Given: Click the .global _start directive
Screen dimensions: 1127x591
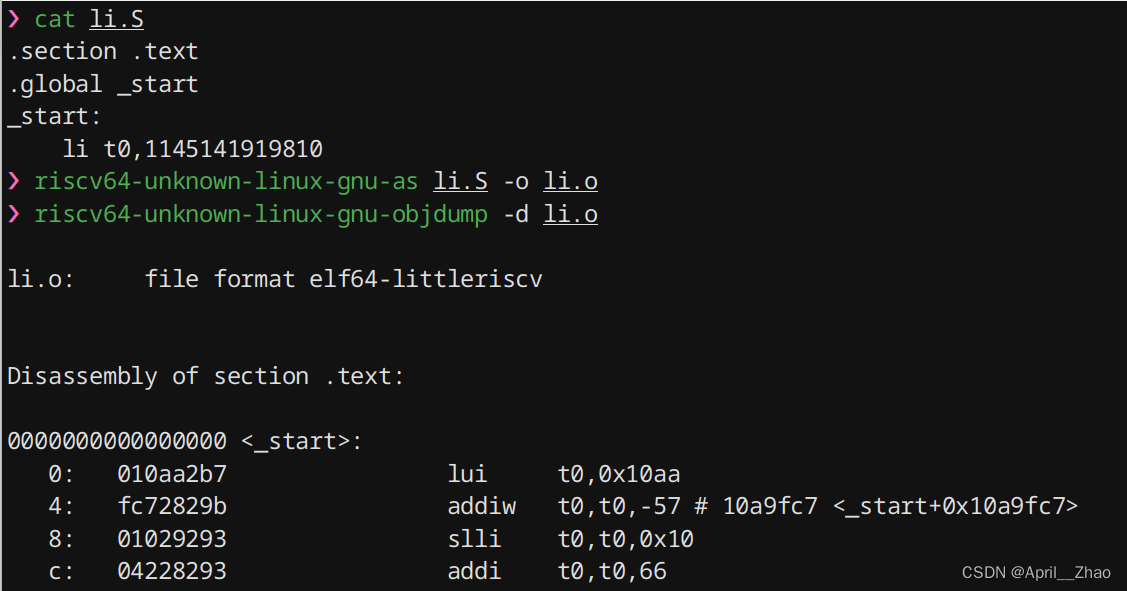Looking at the screenshot, I should 103,84.
